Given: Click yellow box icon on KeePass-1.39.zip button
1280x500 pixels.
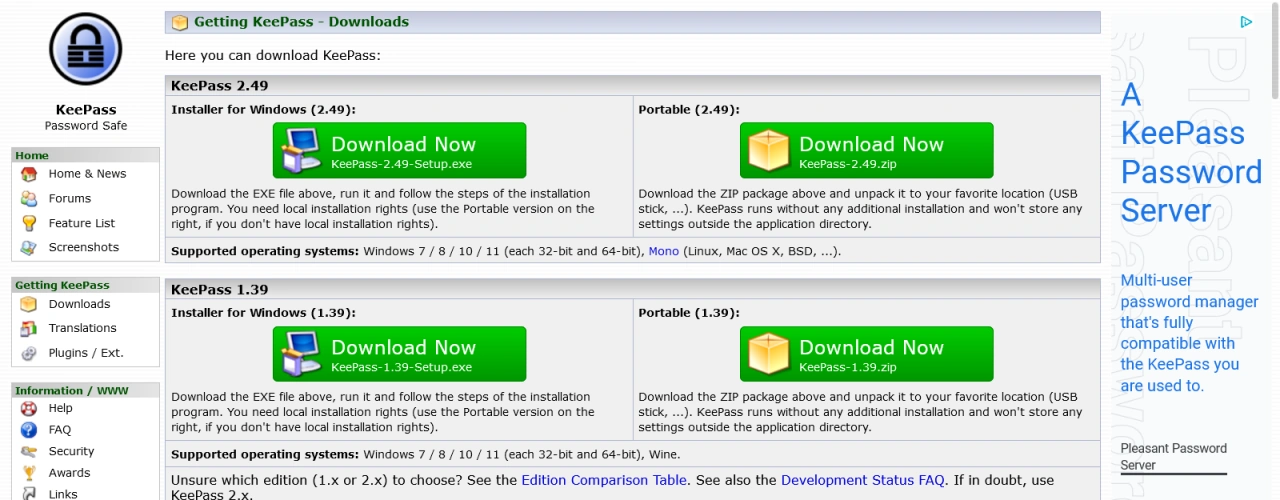Looking at the screenshot, I should coord(770,354).
